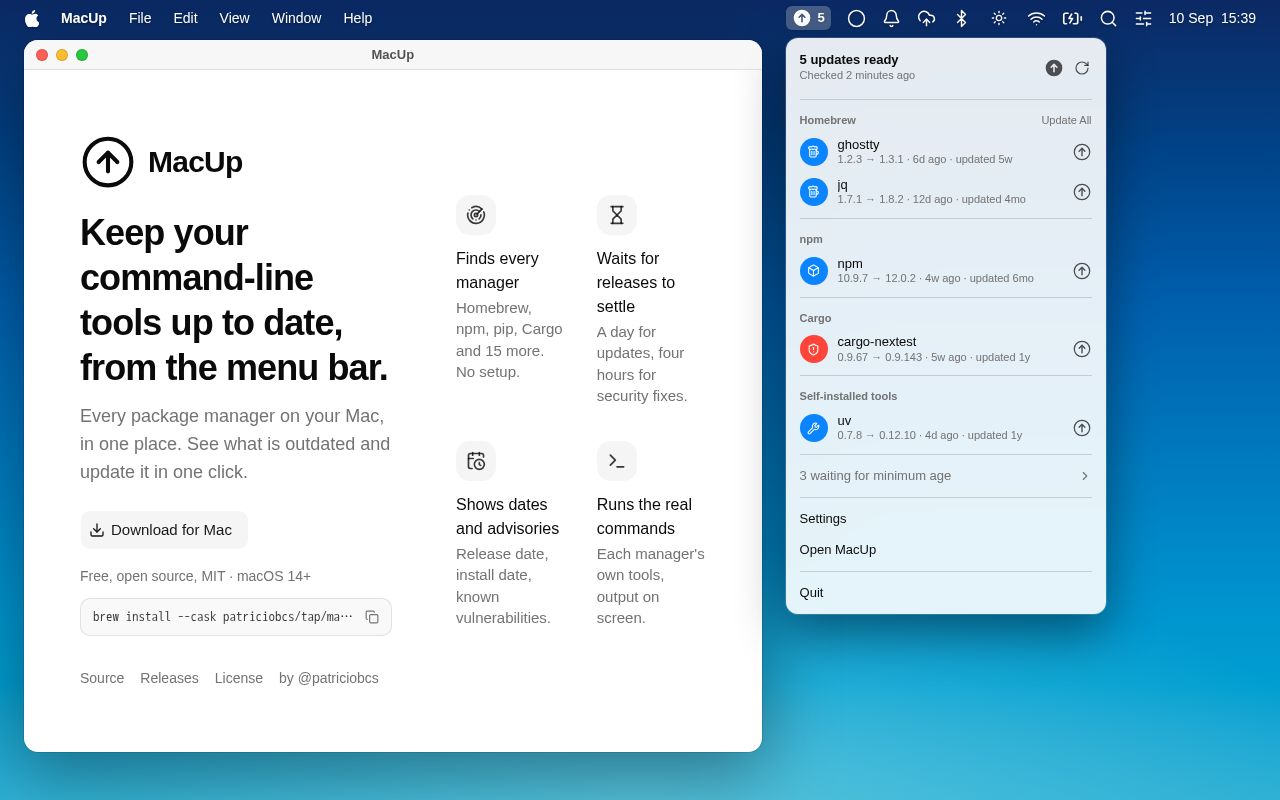Click the update-all arrow icon in popup header
The width and height of the screenshot is (1280, 800).
tap(1054, 68)
